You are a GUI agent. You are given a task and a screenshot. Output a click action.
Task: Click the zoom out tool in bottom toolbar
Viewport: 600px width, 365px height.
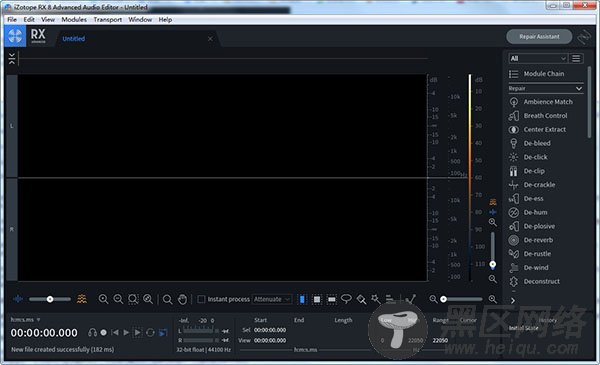[118, 299]
